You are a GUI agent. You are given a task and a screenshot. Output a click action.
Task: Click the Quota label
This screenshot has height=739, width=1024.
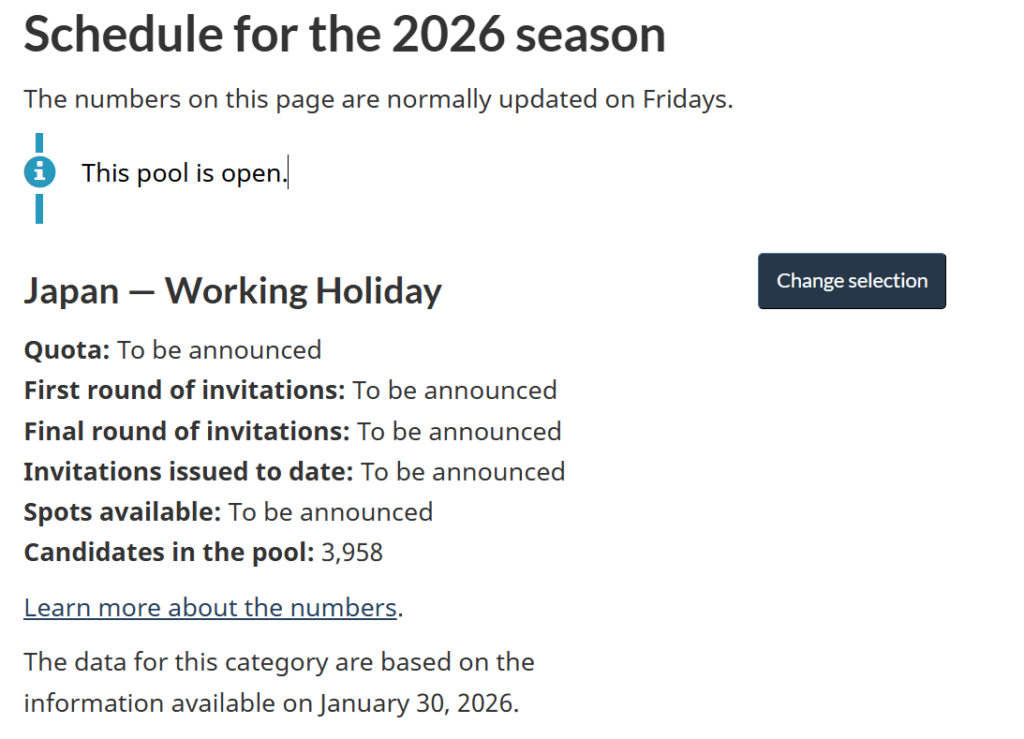click(x=67, y=350)
